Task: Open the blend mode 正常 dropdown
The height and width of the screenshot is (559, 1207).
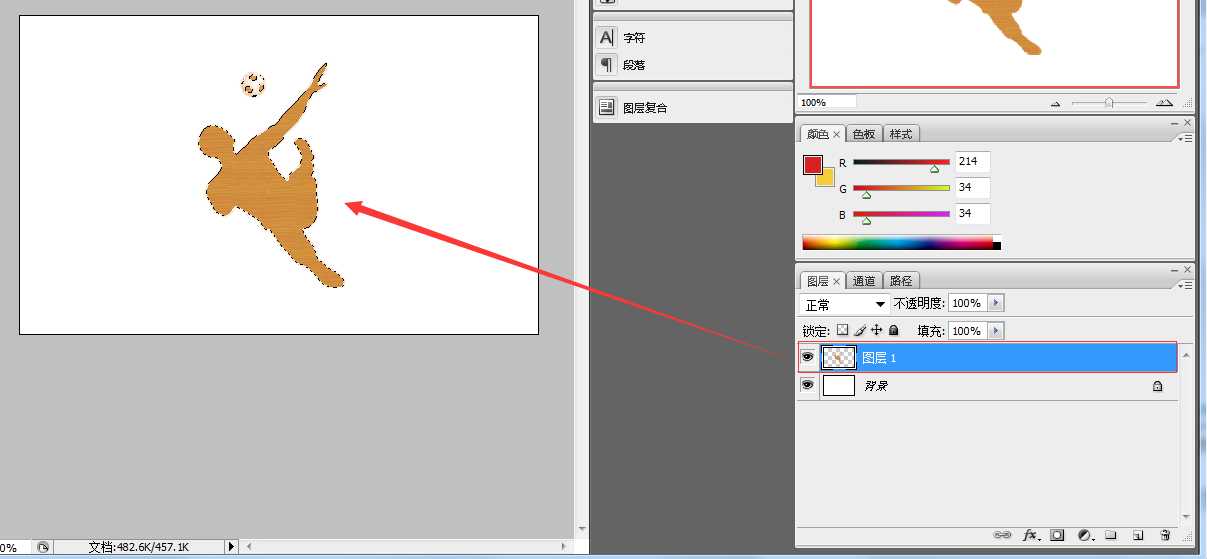Action: 845,304
